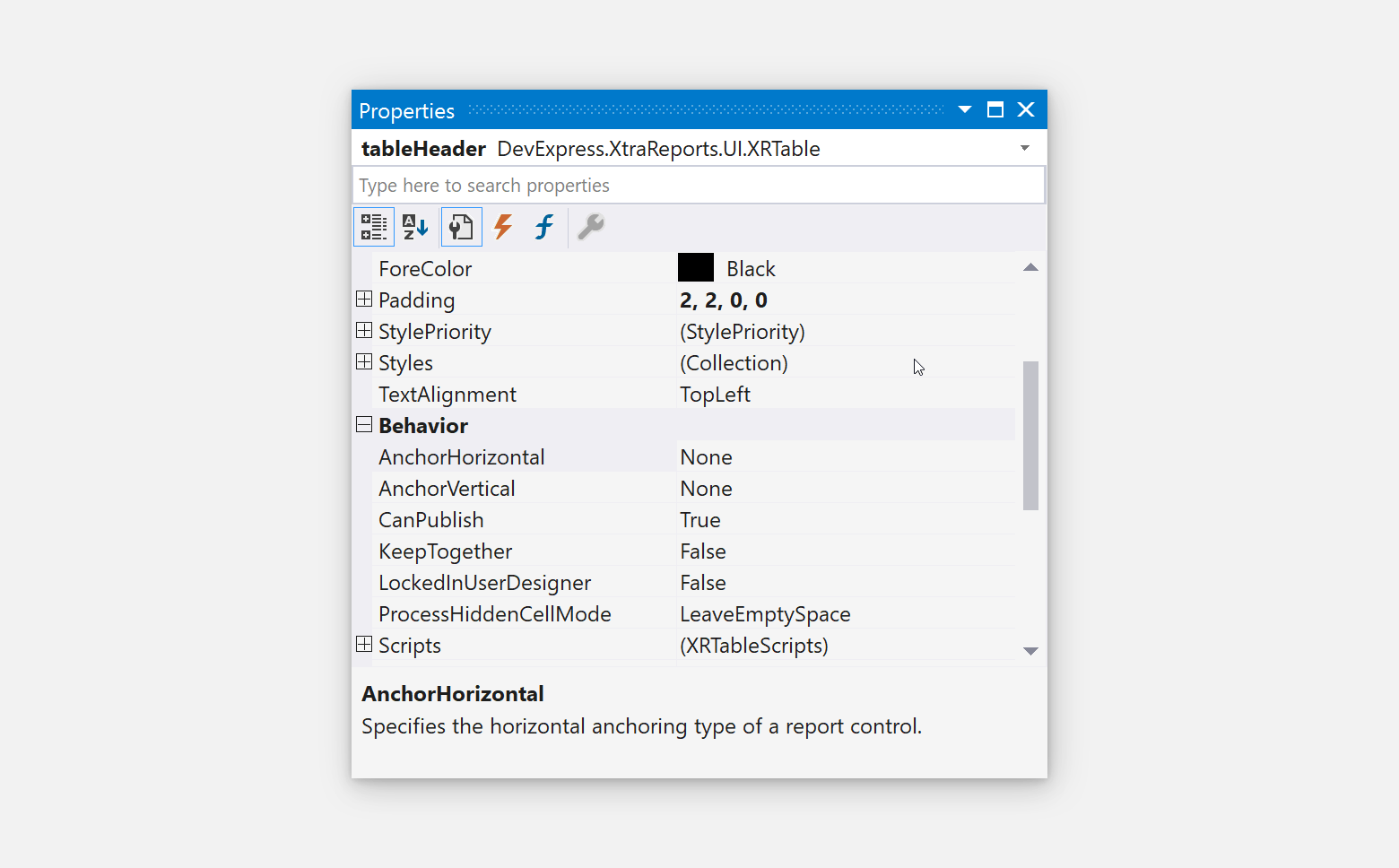Select the AnchorVertical property
The width and height of the screenshot is (1399, 868).
[447, 489]
